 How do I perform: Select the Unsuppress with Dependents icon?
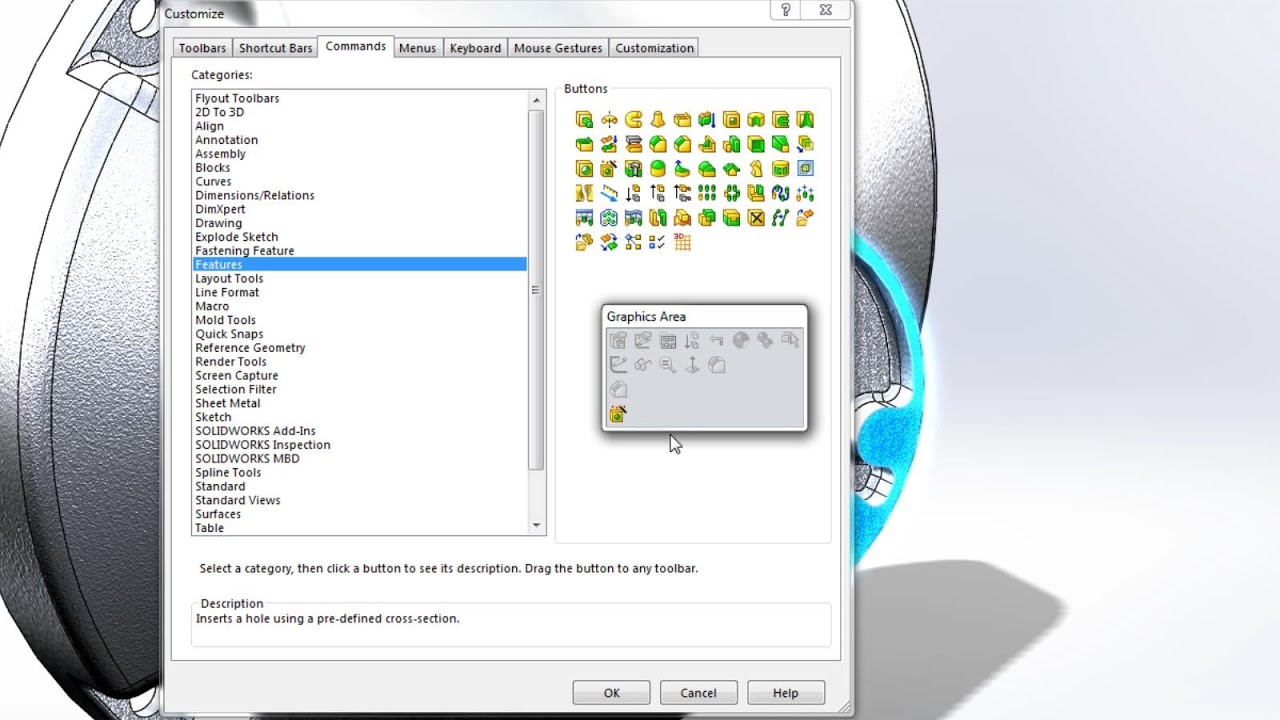click(682, 192)
